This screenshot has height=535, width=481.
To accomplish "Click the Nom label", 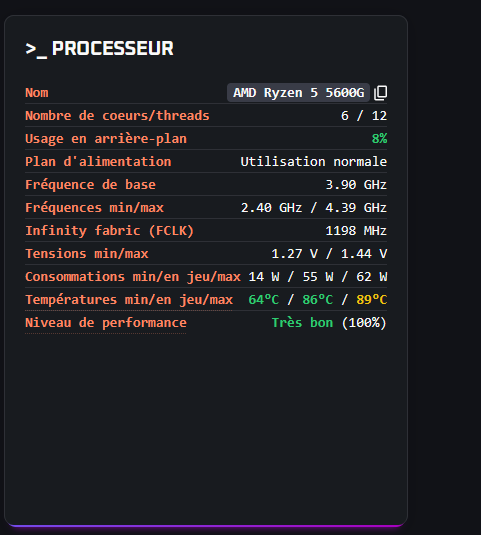I will click(37, 93).
